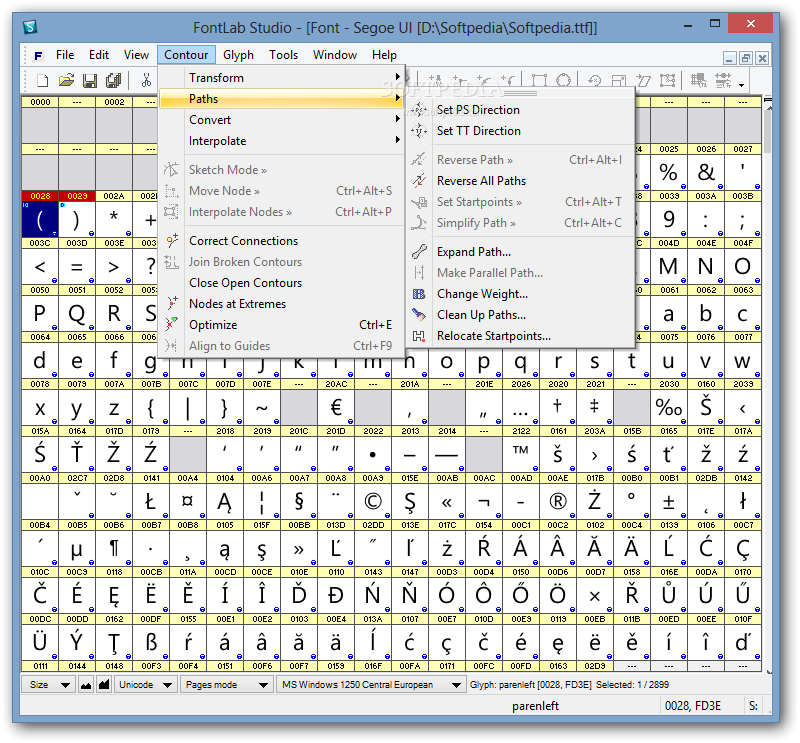Increase glyph cell size with large mountain icon
The image size is (800, 743).
tap(104, 685)
